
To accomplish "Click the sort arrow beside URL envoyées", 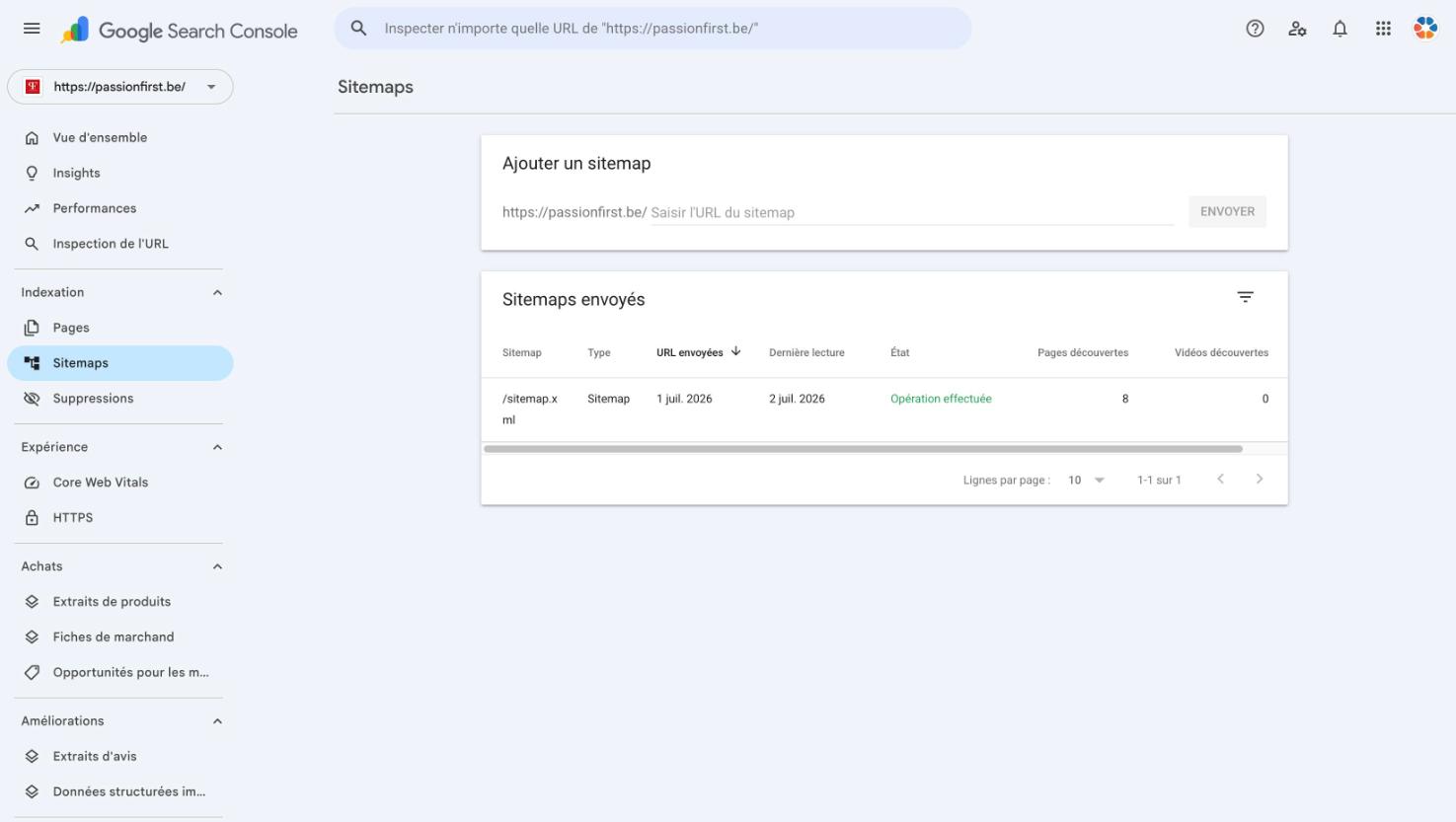I will (736, 351).
